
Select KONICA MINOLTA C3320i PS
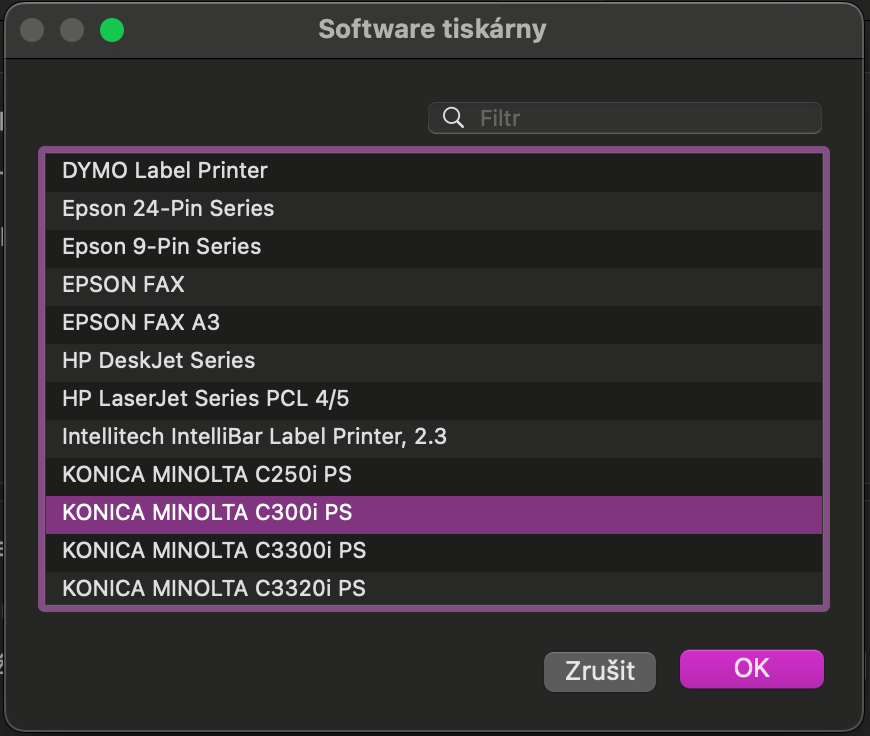point(434,588)
